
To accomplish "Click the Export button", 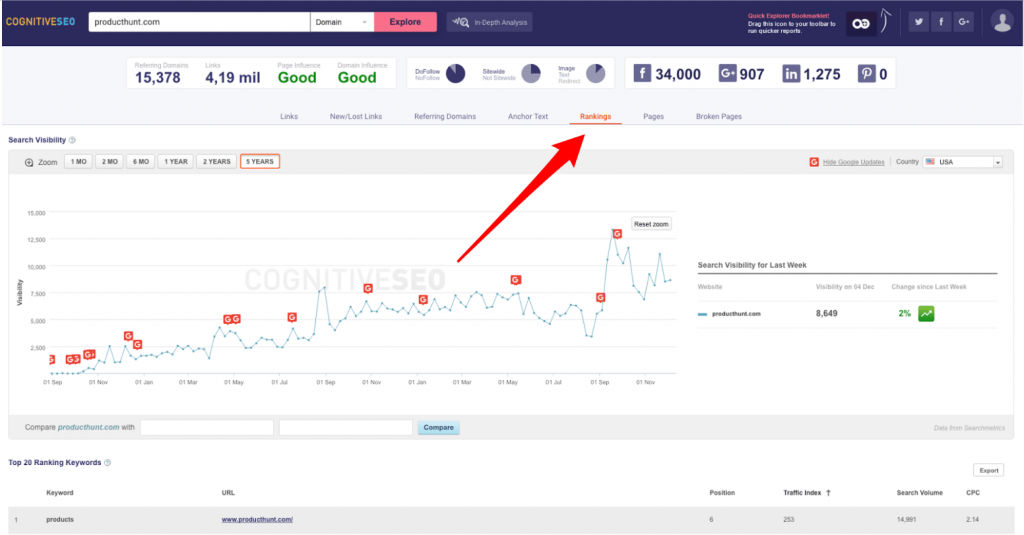I will tap(988, 470).
